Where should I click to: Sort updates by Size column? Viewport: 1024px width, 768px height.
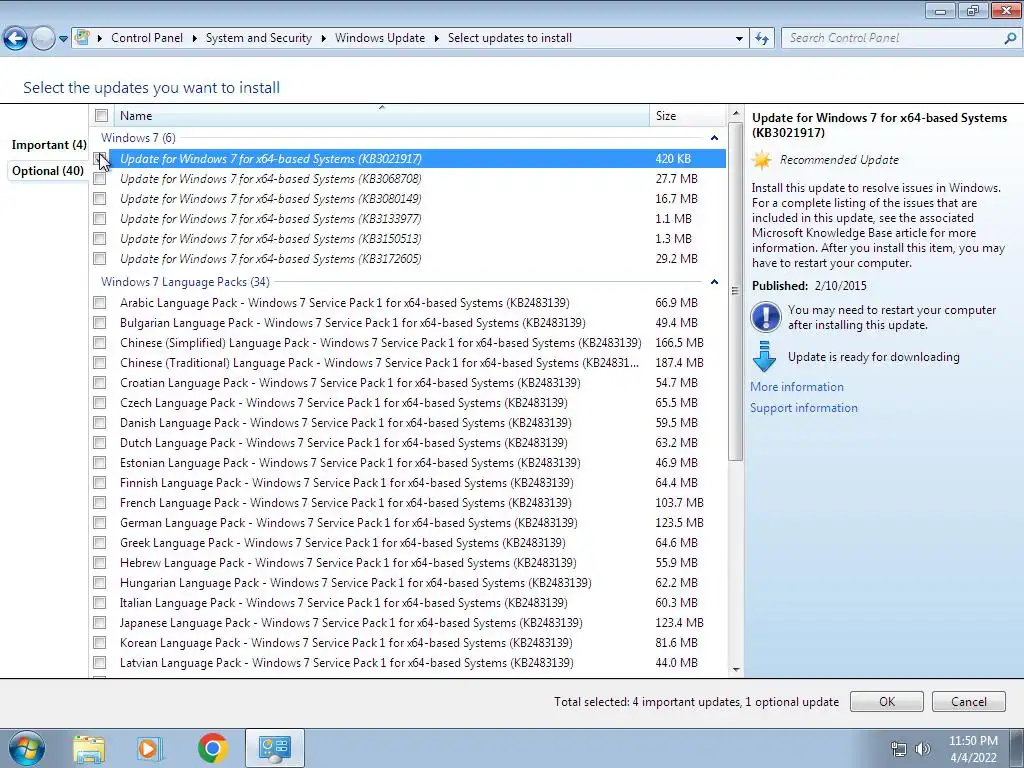click(687, 116)
